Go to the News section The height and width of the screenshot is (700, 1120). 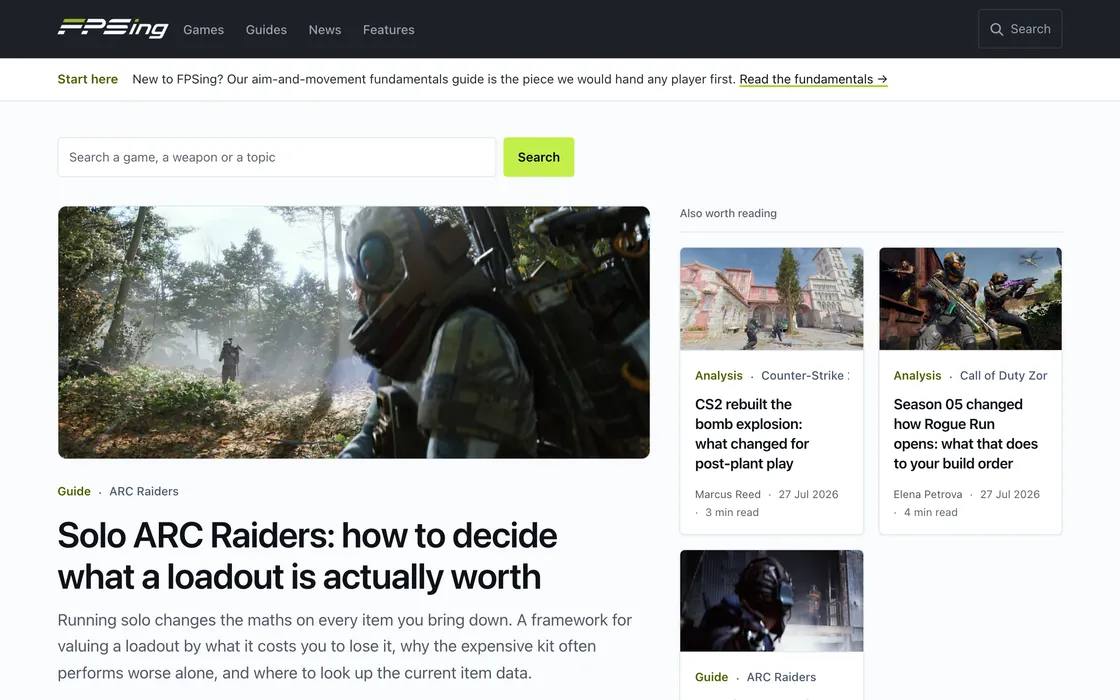point(325,29)
